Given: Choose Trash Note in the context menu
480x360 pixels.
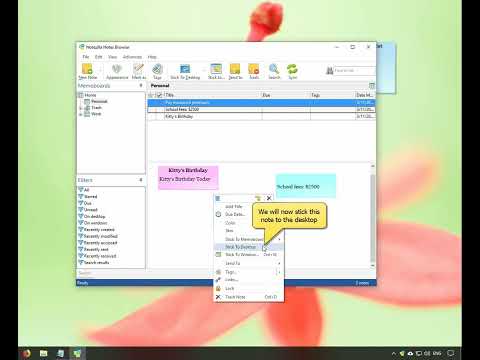Looking at the screenshot, I should (248, 297).
